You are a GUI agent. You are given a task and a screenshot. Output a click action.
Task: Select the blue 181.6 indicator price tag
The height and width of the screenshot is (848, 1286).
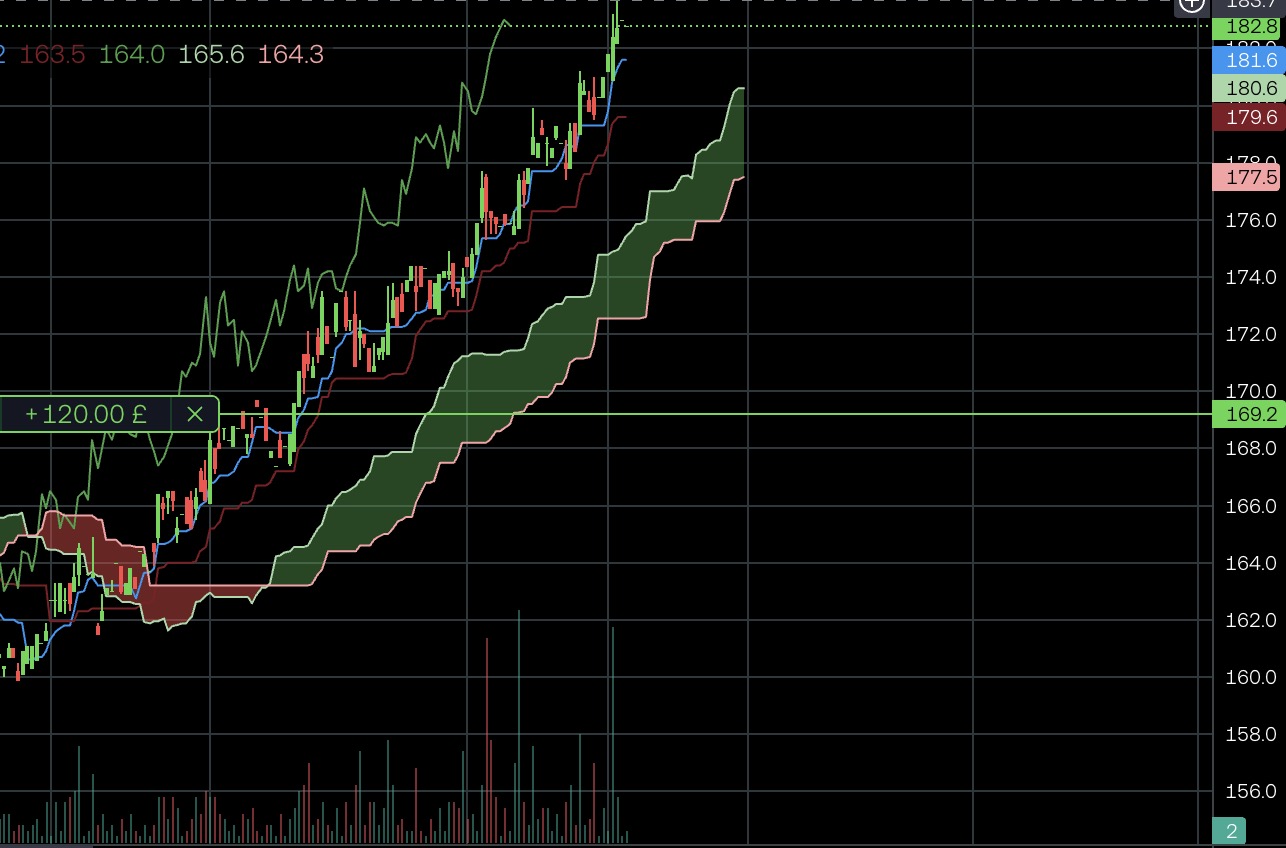[1248, 60]
